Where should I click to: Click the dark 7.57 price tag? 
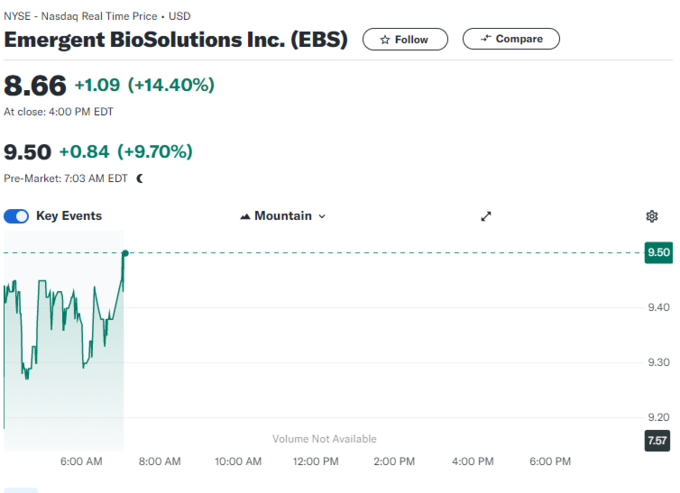[x=658, y=441]
